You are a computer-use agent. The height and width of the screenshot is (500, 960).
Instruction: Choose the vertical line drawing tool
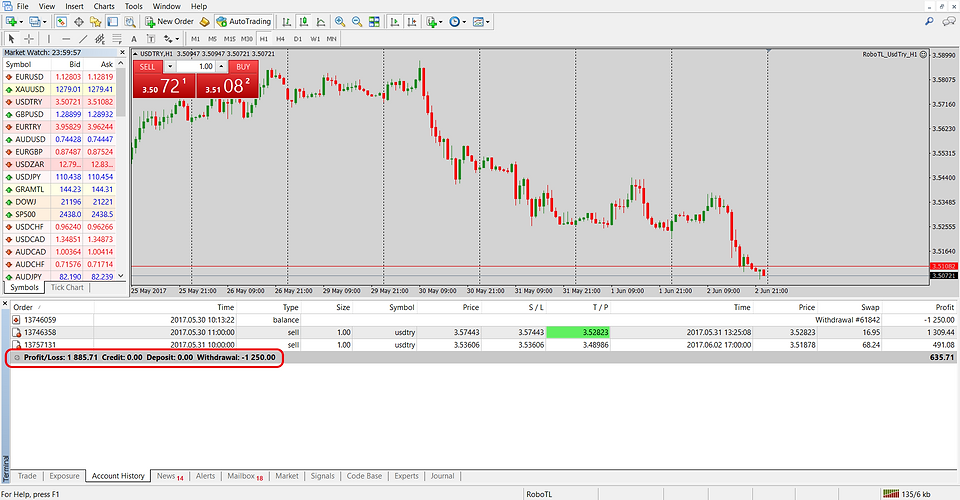[x=49, y=39]
